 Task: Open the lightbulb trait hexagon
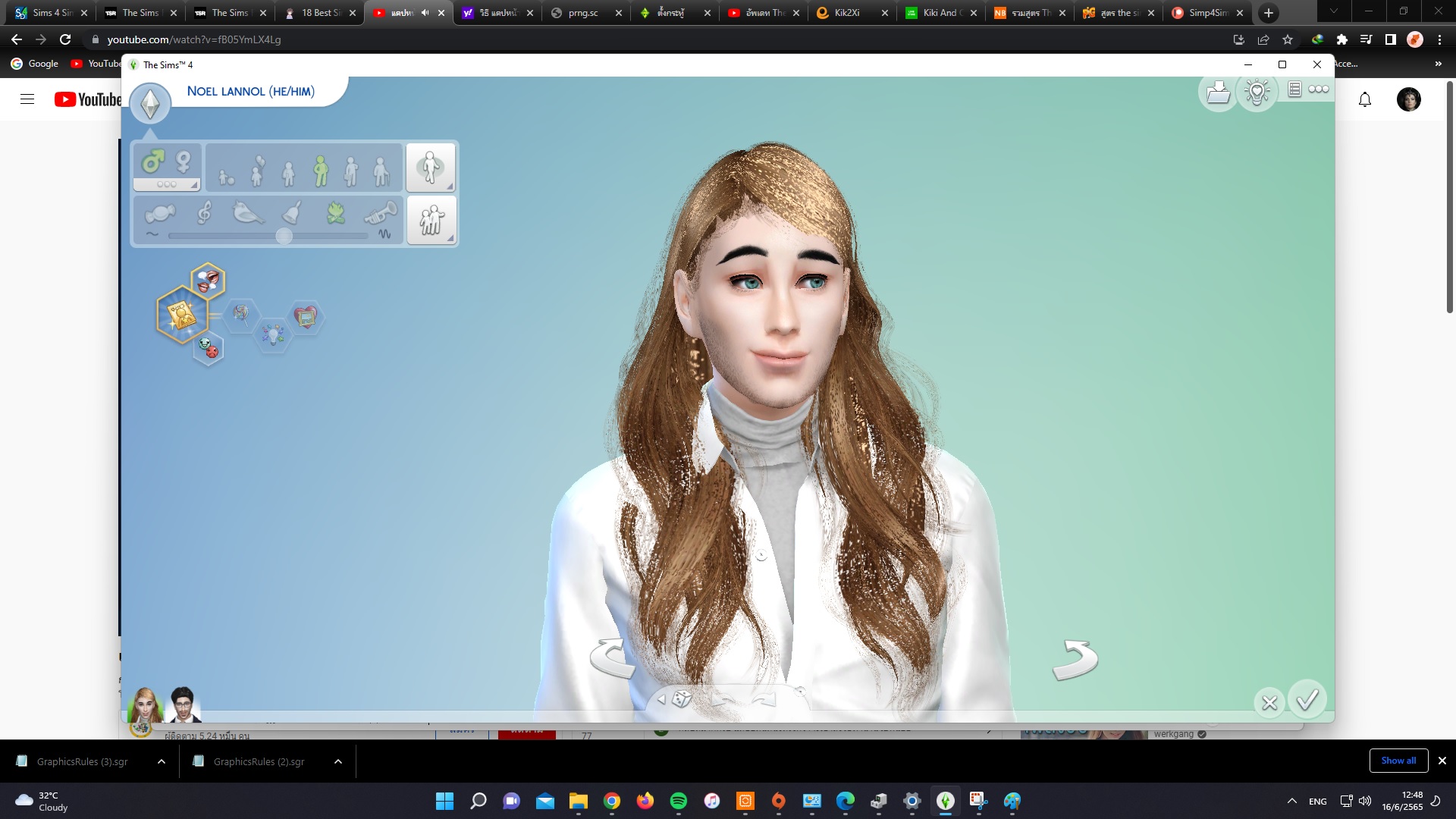coord(273,334)
